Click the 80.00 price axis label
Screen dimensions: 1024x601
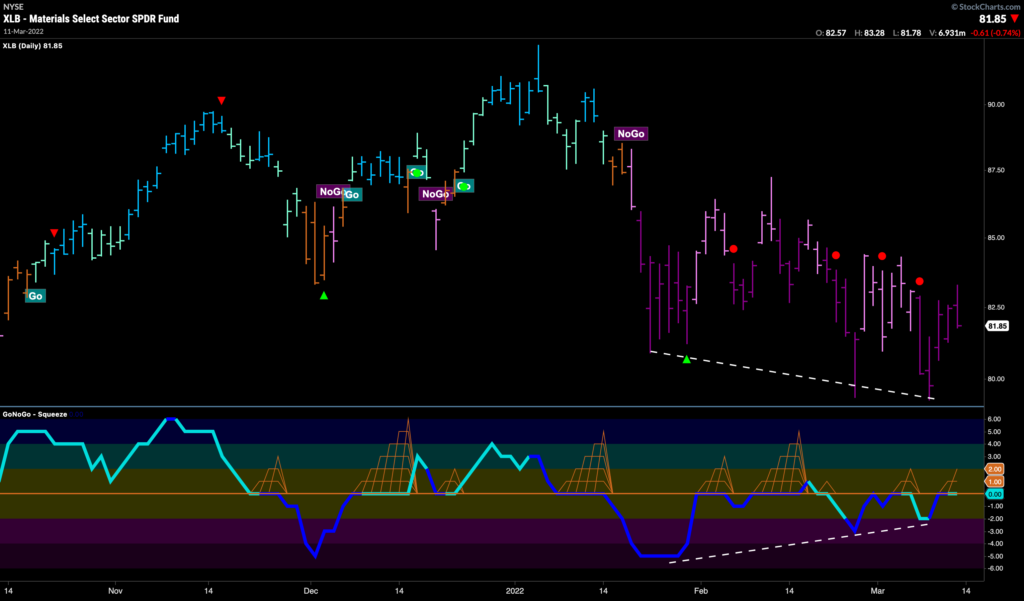(997, 379)
